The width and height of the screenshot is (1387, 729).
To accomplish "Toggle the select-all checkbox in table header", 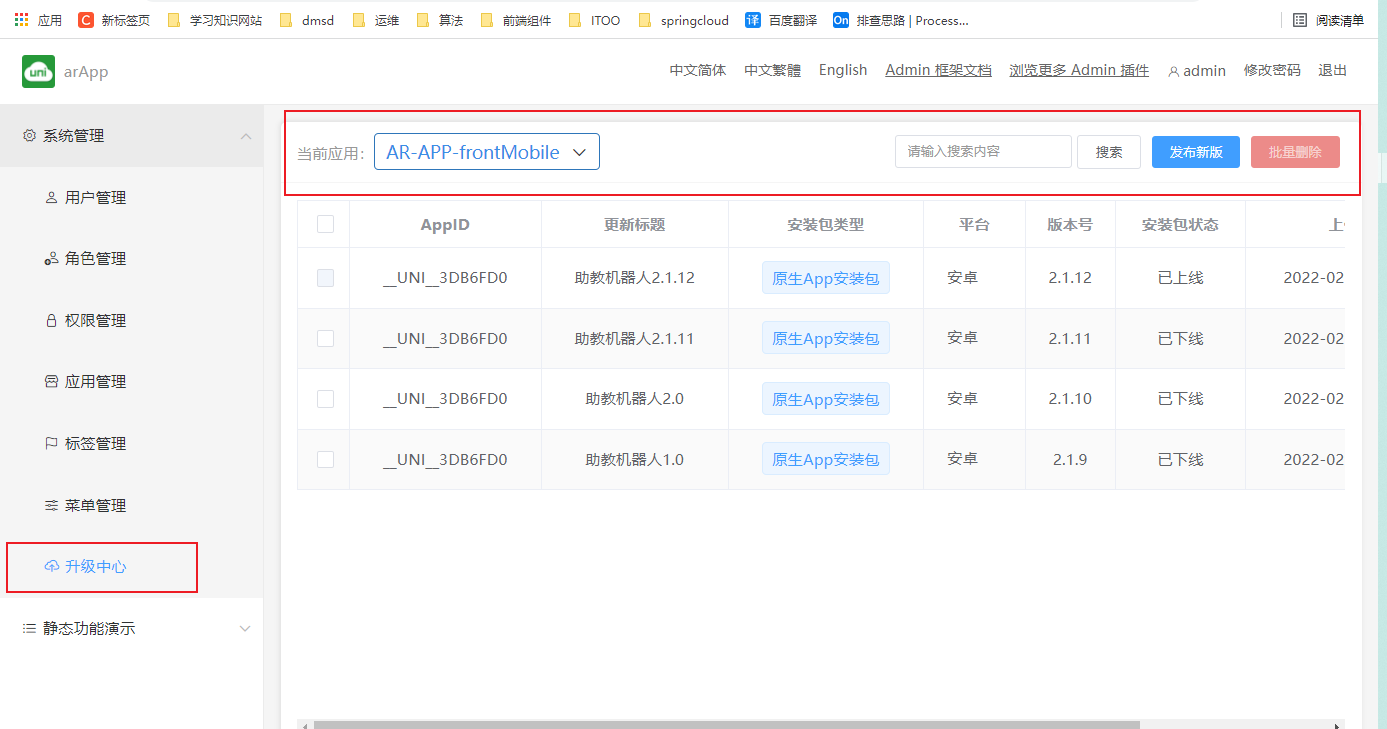I will point(325,224).
